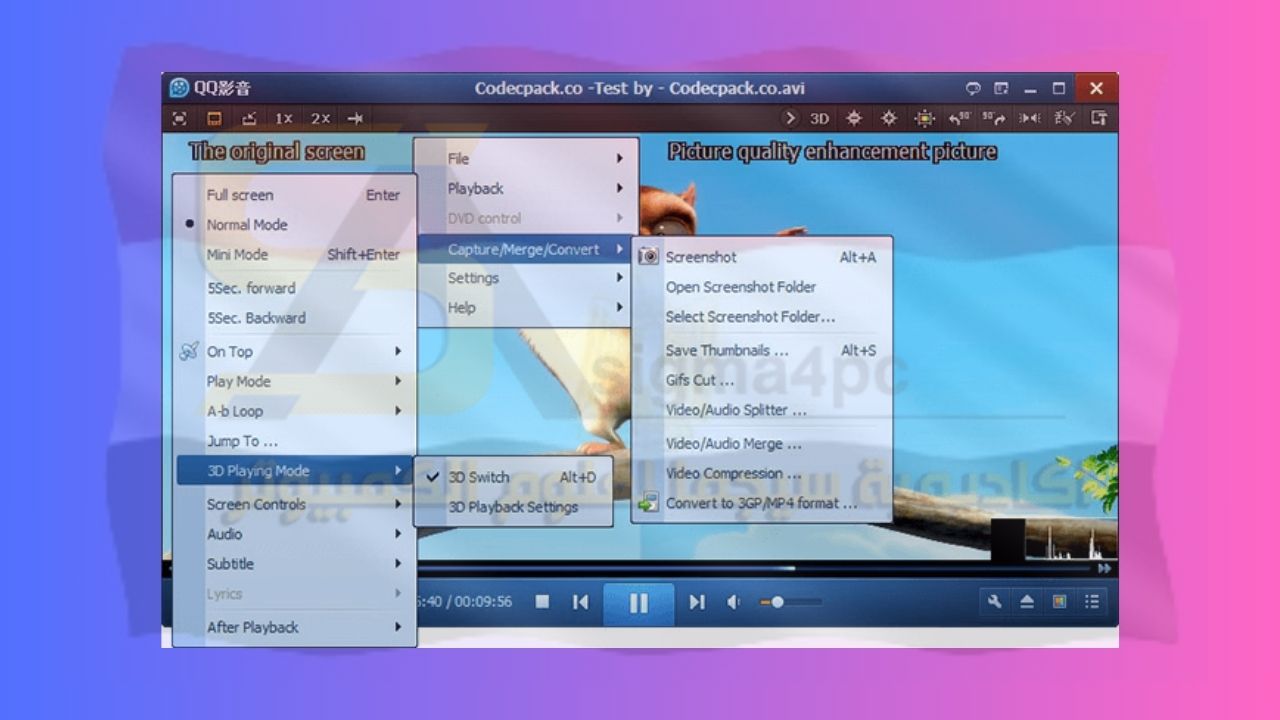
Task: Expand the After Playback submenu
Action: [x=295, y=627]
